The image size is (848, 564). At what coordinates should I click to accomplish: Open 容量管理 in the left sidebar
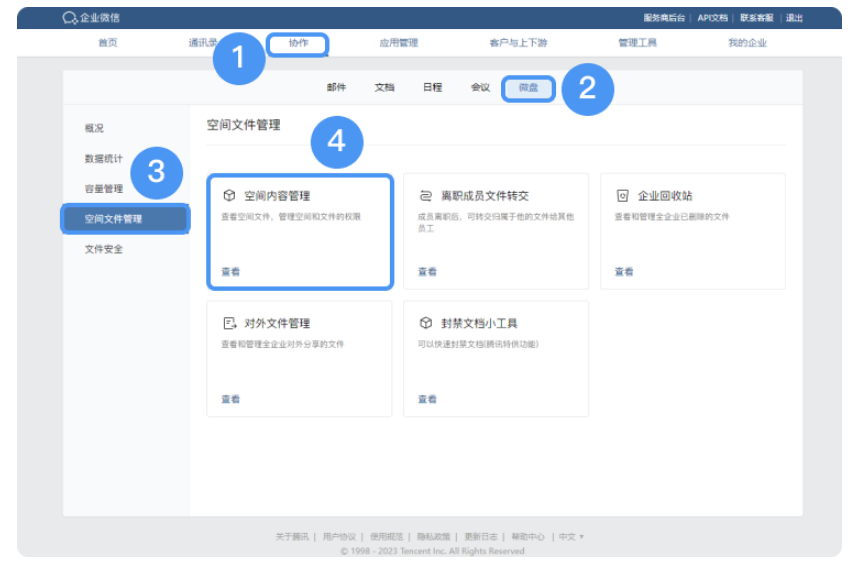[x=104, y=189]
